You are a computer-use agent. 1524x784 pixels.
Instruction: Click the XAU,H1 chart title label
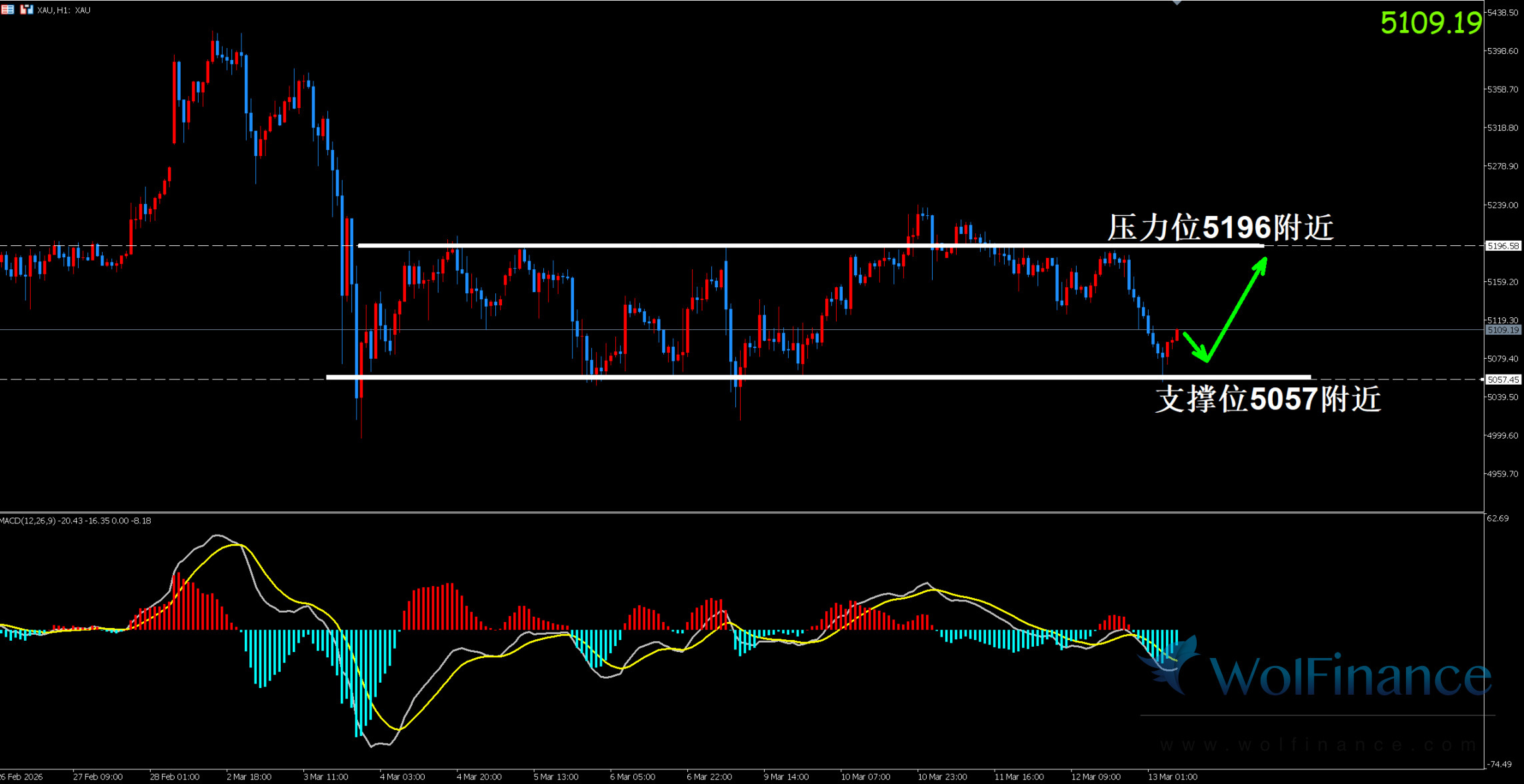tap(64, 10)
